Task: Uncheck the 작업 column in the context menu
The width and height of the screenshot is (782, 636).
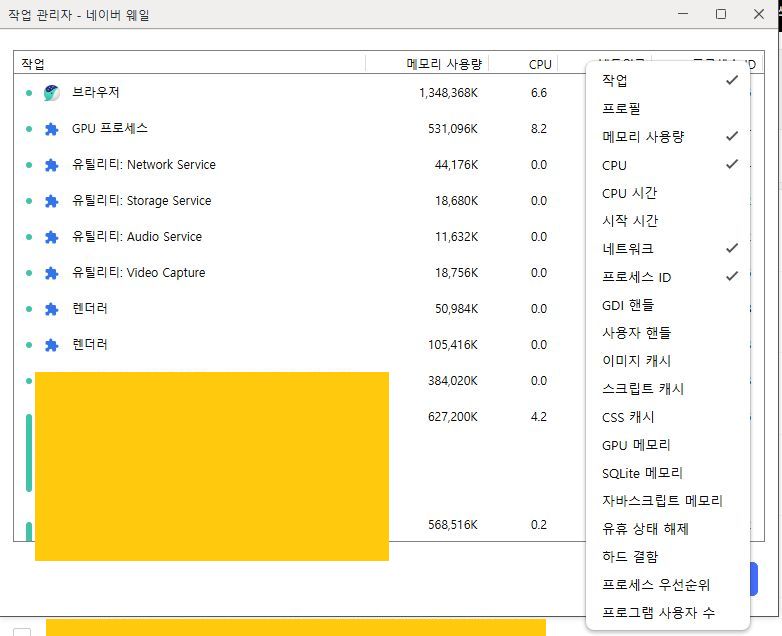Action: coord(668,80)
